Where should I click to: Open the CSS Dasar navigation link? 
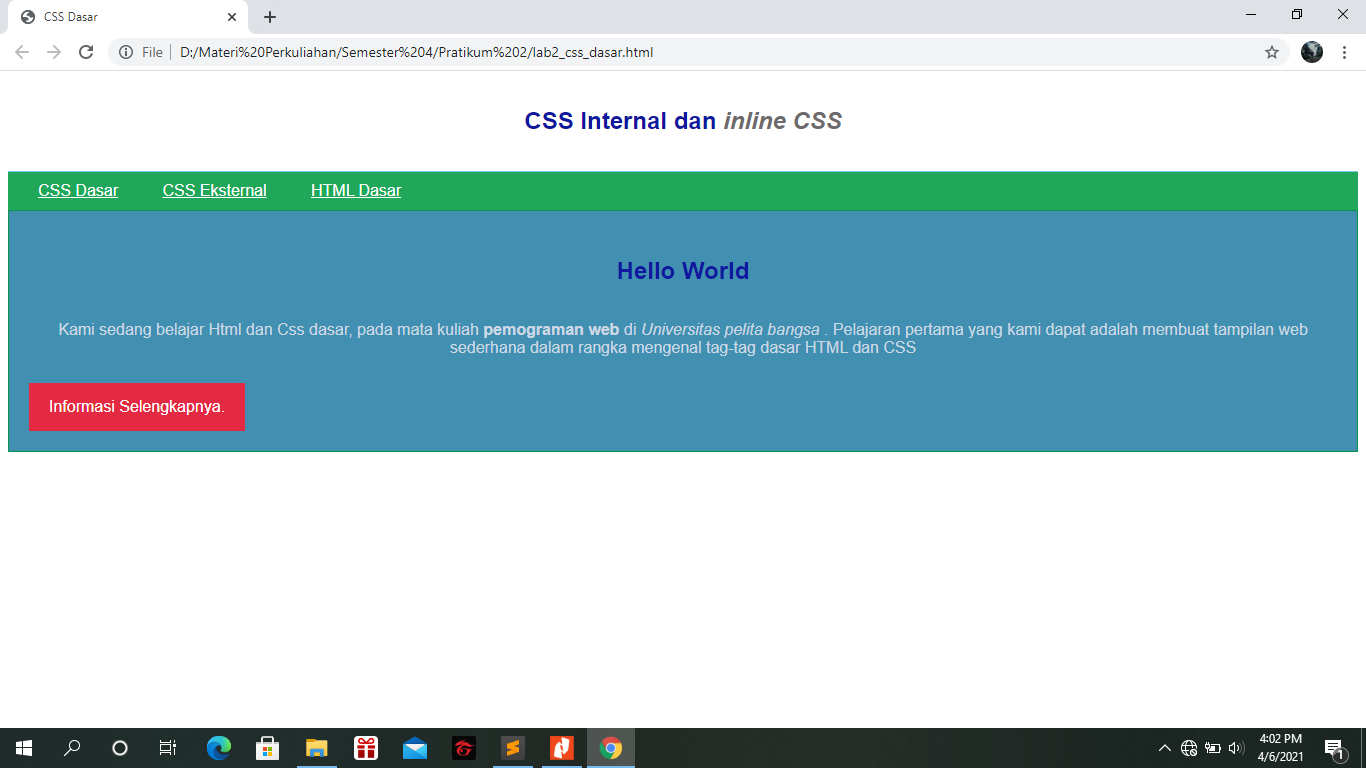tap(78, 190)
